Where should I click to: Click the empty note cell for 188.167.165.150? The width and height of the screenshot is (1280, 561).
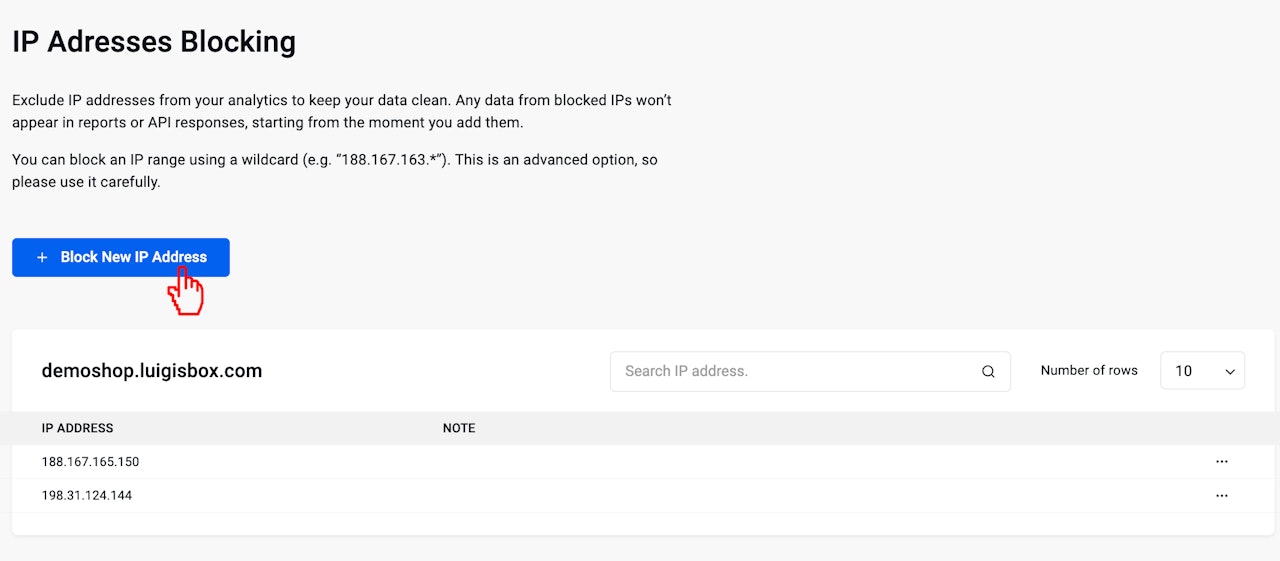pyautogui.click(x=700, y=462)
